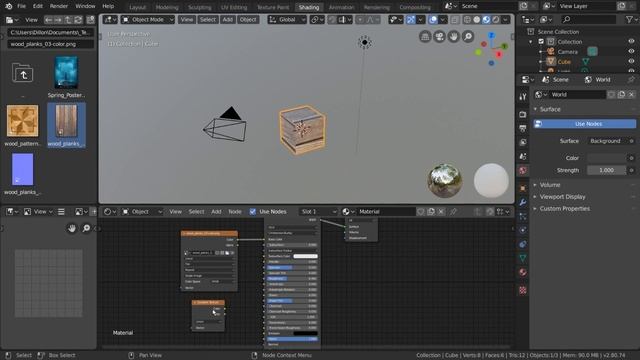Open the Object Mode dropdown
Image resolution: width=640 pixels, height=360 pixels.
click(x=148, y=20)
